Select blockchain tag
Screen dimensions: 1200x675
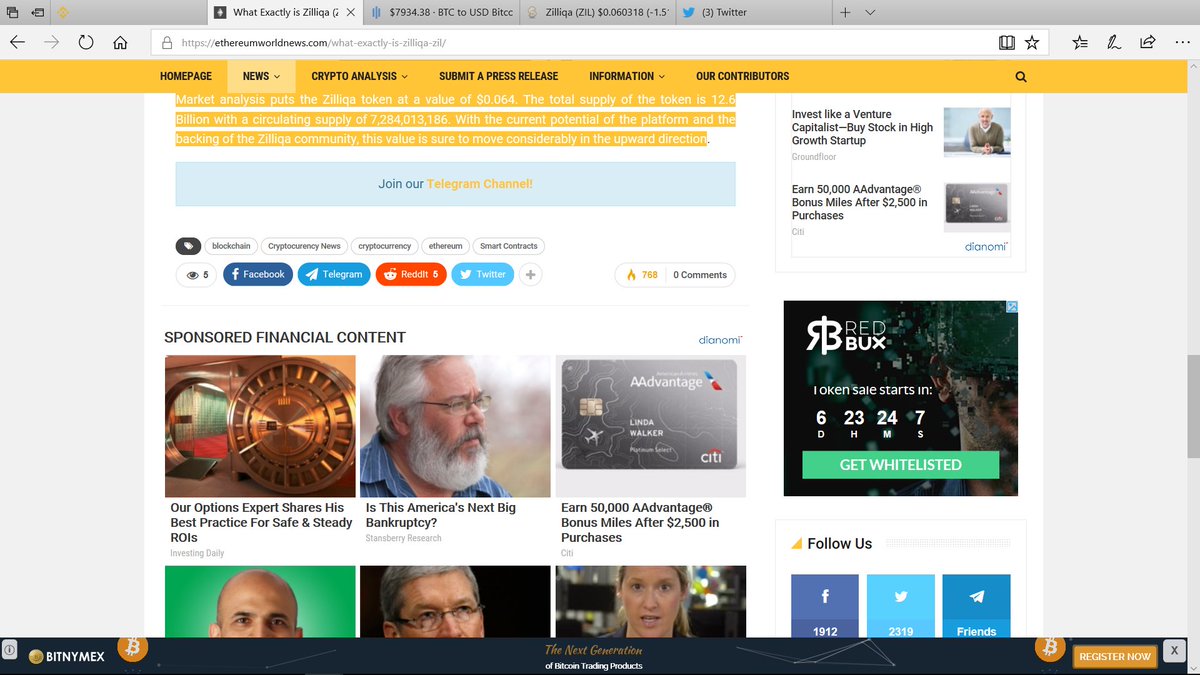pyautogui.click(x=232, y=246)
